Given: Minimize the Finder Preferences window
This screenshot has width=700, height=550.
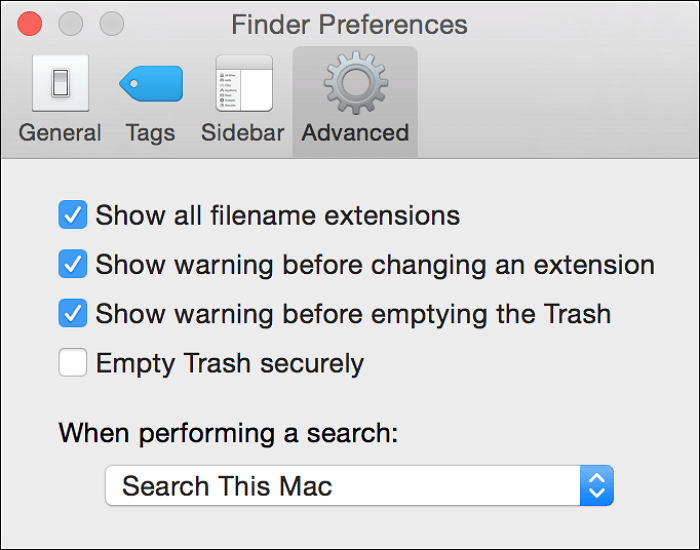Looking at the screenshot, I should (x=71, y=23).
